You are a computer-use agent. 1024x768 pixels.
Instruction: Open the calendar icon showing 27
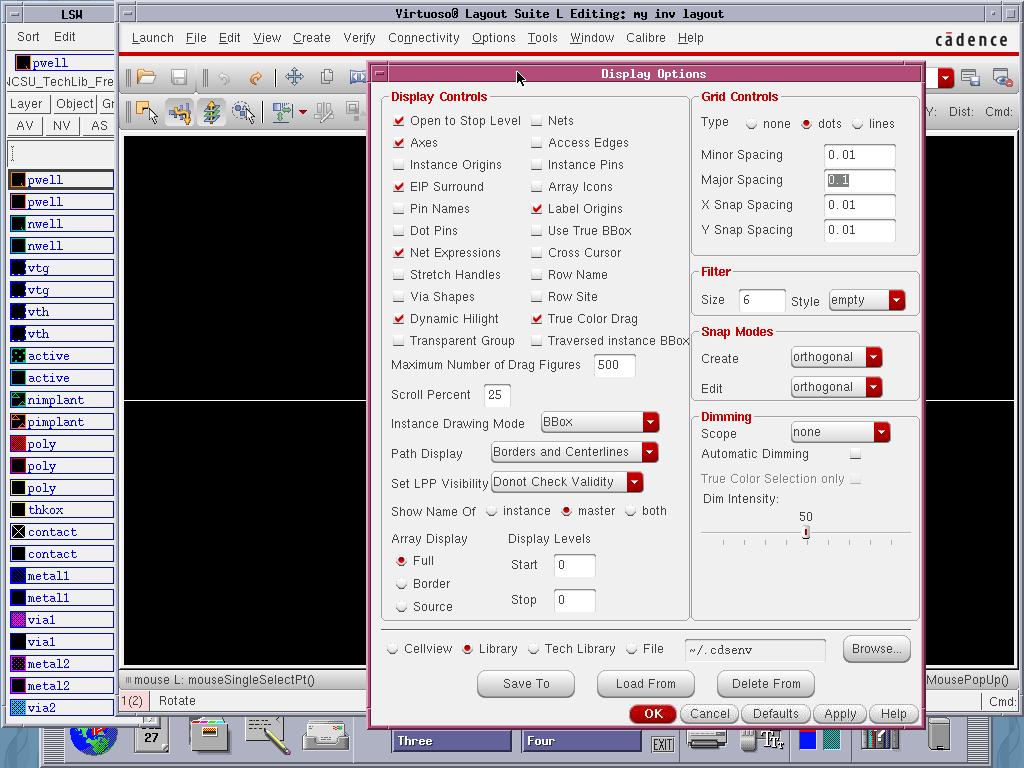151,735
